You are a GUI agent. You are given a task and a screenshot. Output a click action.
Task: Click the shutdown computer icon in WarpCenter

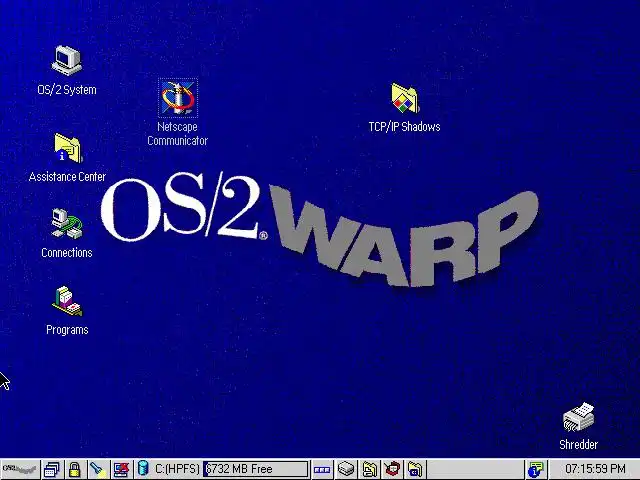tap(121, 469)
